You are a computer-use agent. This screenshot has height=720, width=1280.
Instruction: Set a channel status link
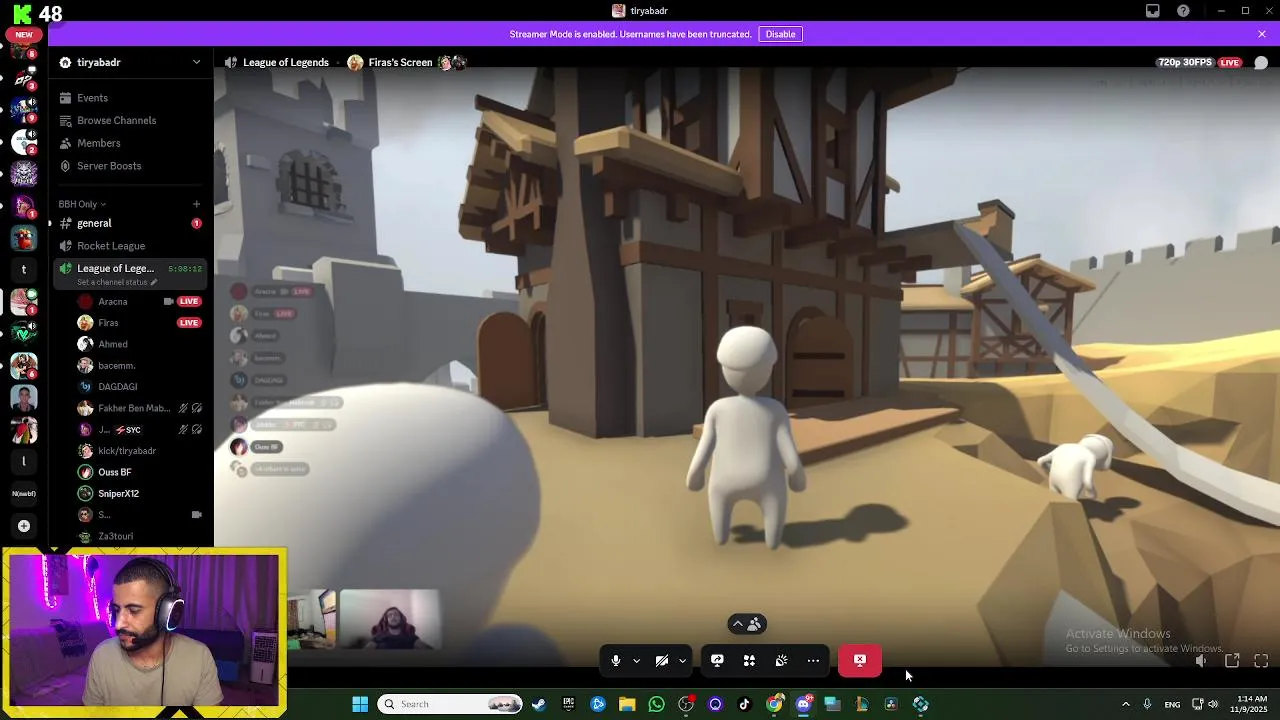tap(117, 282)
